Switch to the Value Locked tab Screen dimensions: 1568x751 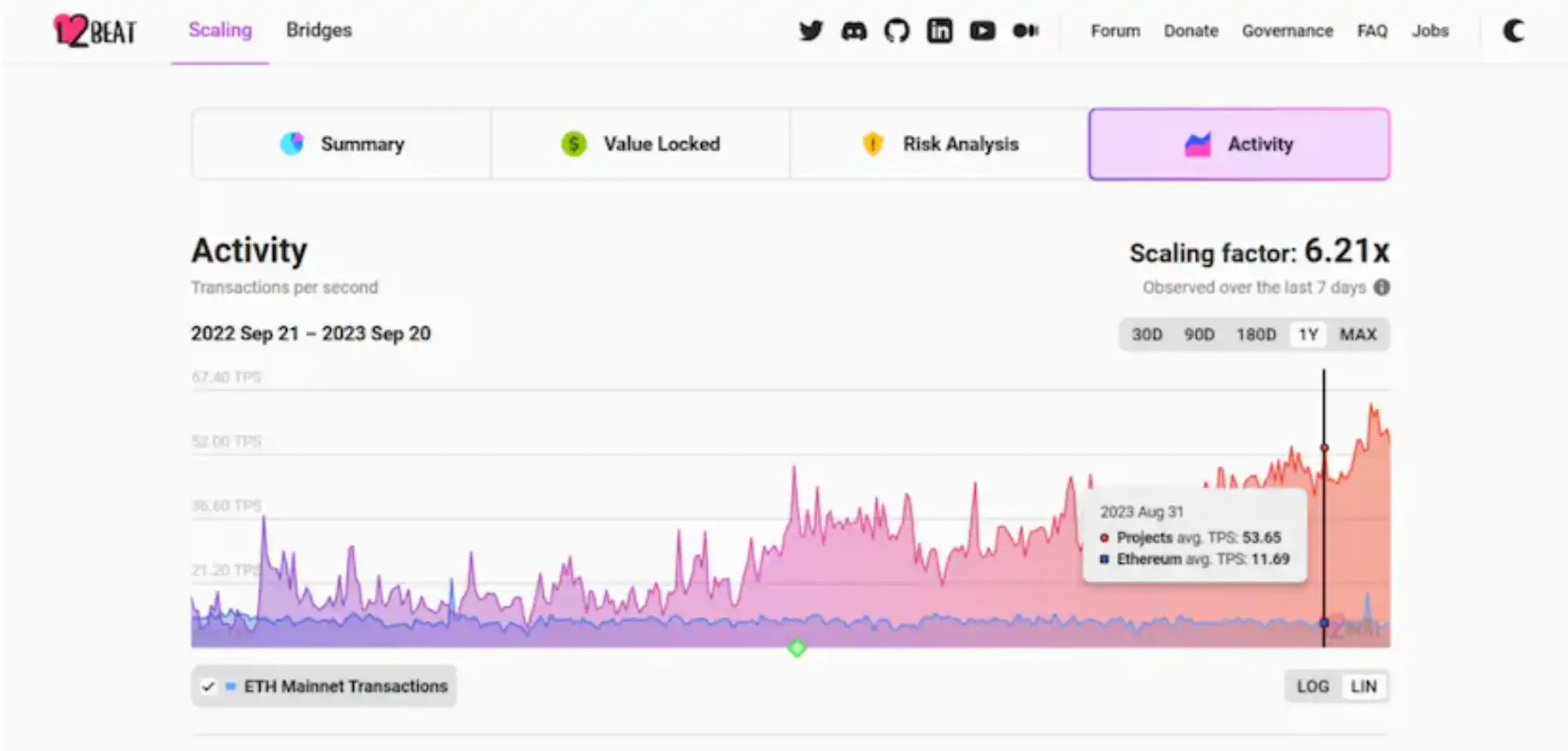(x=640, y=143)
